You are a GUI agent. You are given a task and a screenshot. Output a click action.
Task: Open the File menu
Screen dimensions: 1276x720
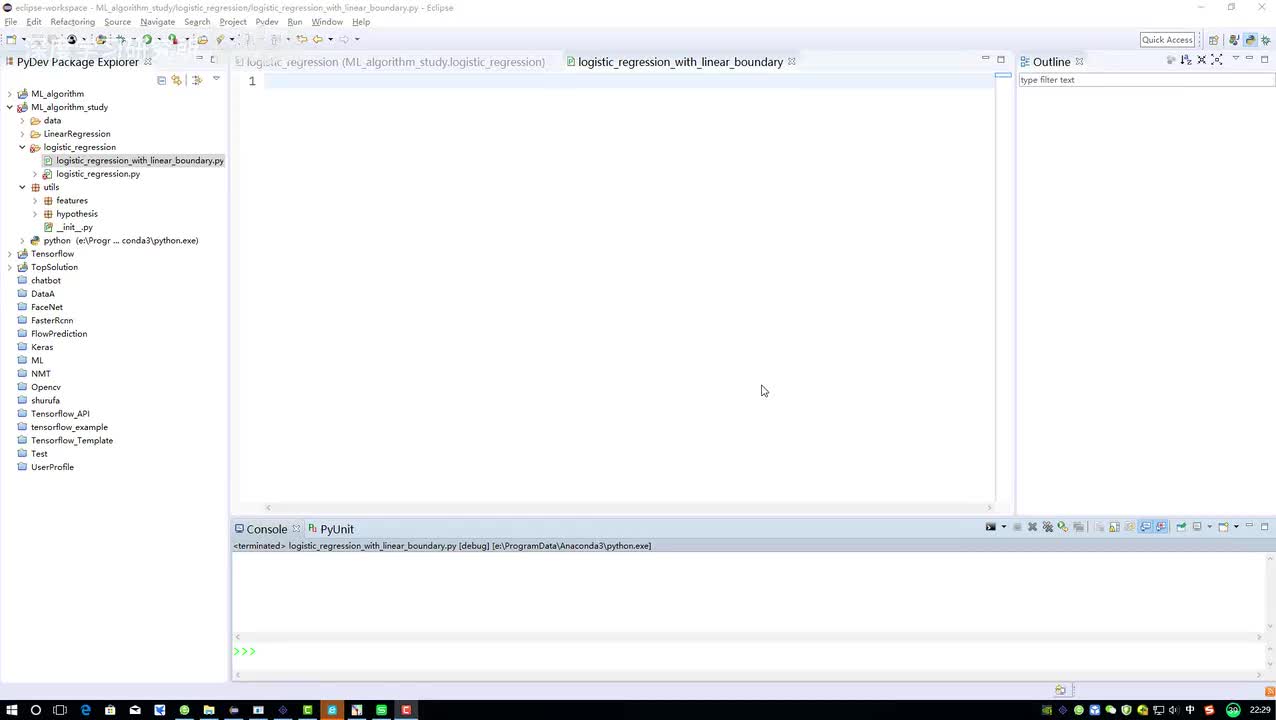point(11,22)
